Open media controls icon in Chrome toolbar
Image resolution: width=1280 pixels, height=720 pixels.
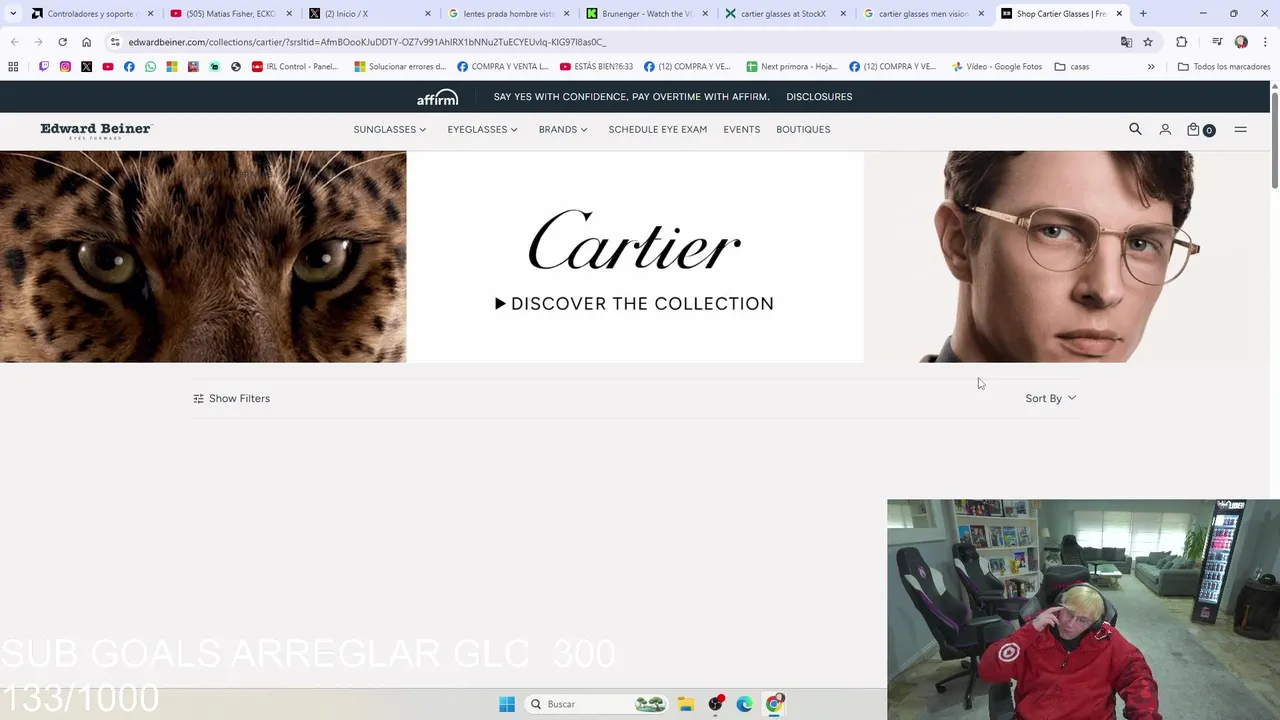tap(1217, 42)
